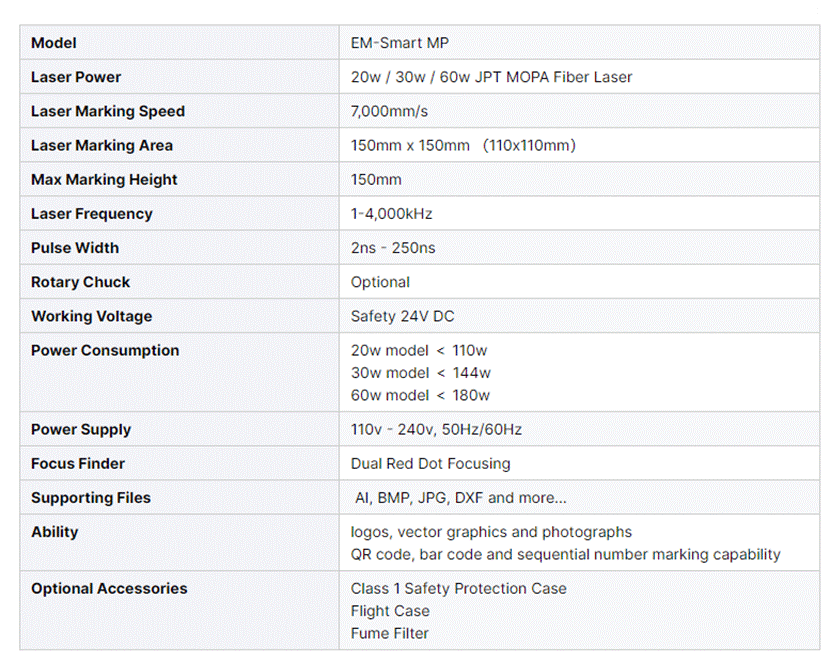Click the Supporting Files label

tap(91, 498)
